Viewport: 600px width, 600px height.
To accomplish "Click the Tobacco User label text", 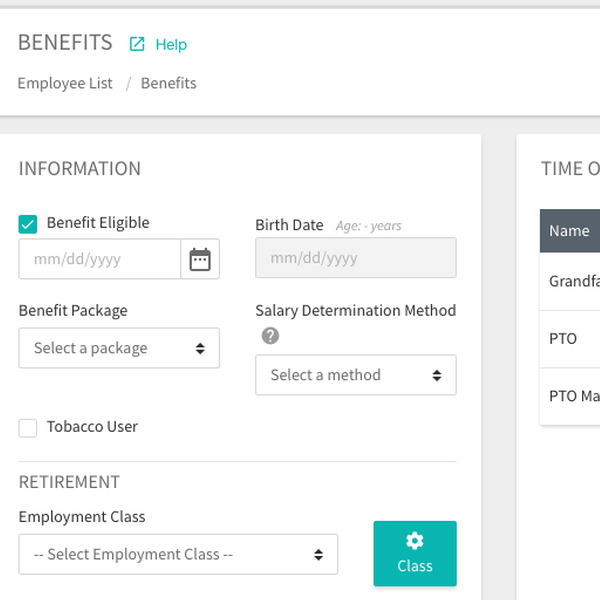I will (92, 427).
